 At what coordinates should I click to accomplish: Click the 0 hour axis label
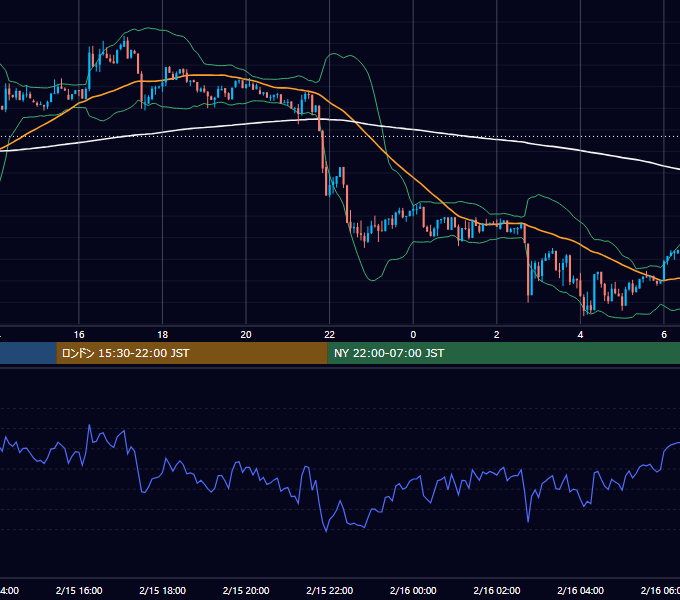click(x=413, y=335)
